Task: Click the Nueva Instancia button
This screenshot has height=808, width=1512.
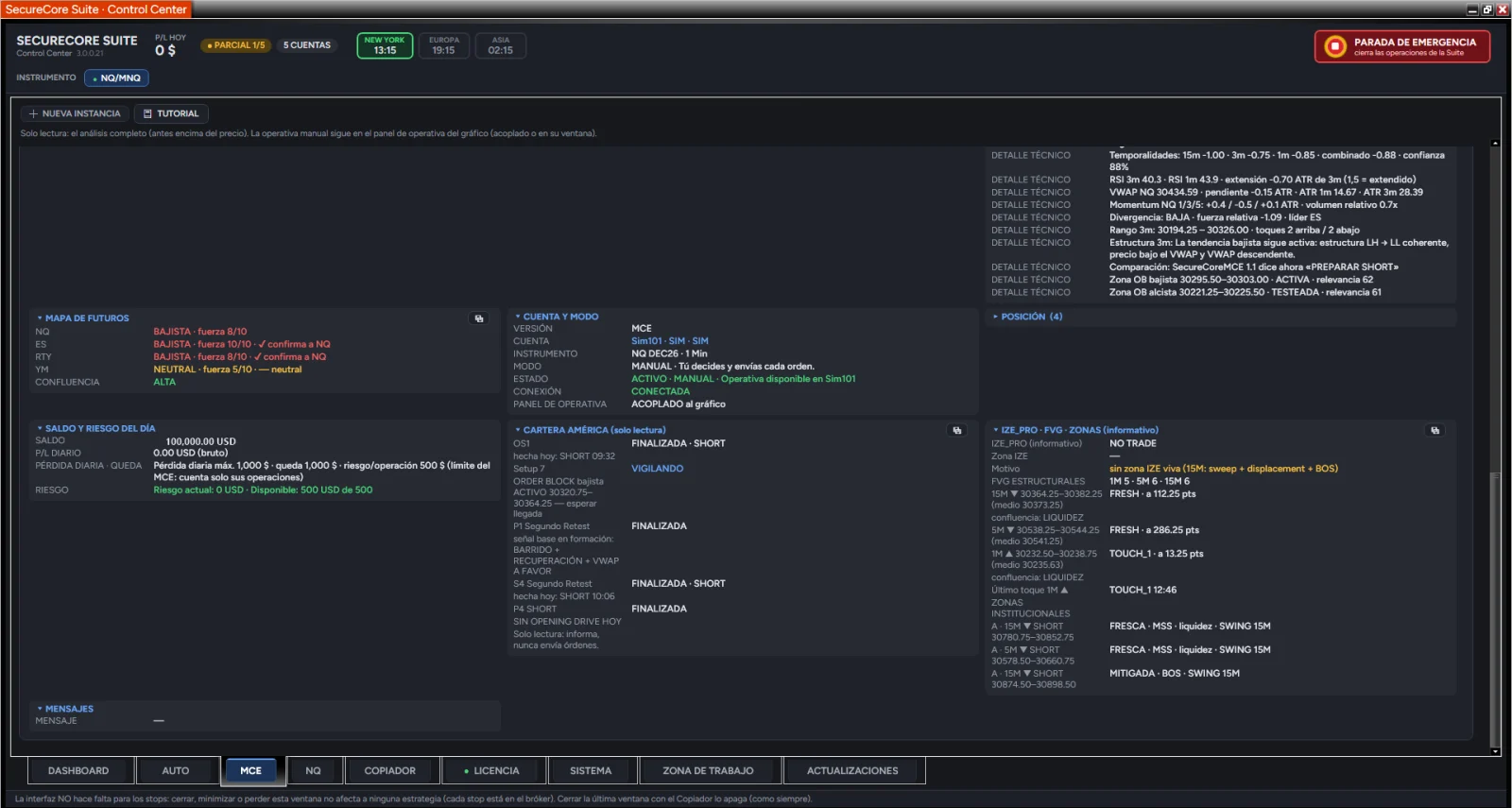Action: 75,113
